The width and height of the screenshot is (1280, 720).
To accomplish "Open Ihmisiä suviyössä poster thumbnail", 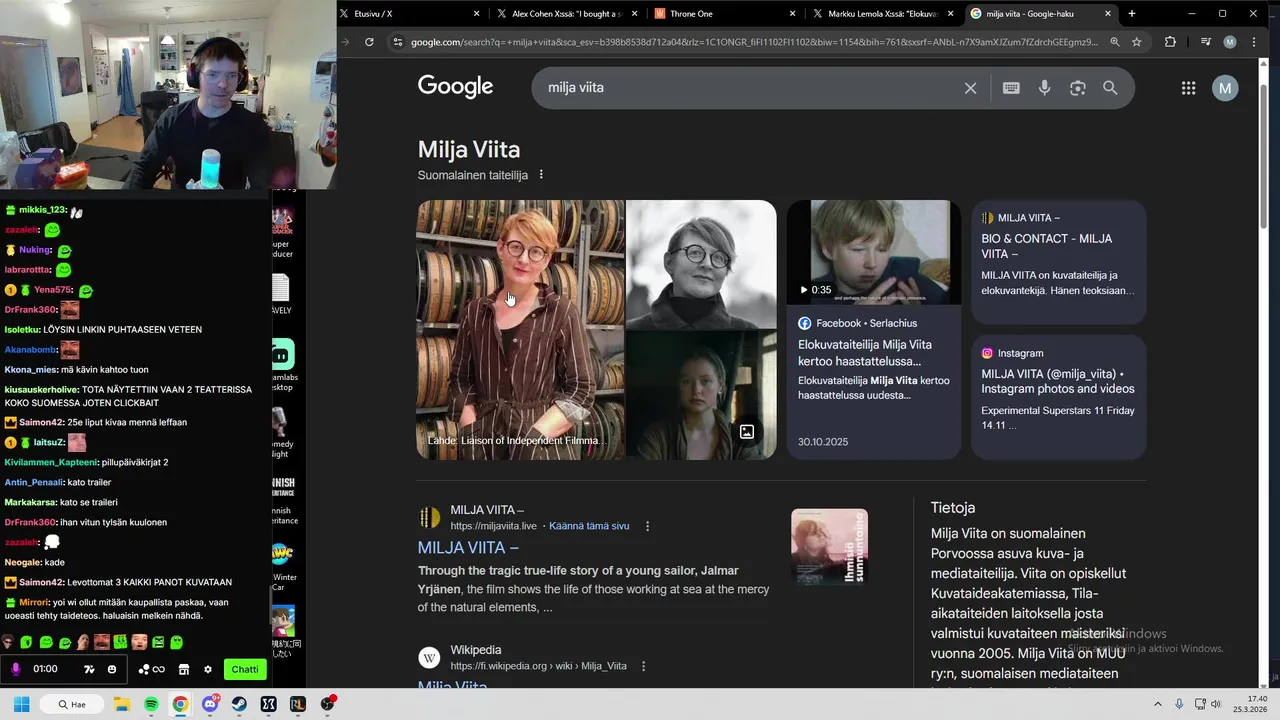I will pyautogui.click(x=829, y=547).
